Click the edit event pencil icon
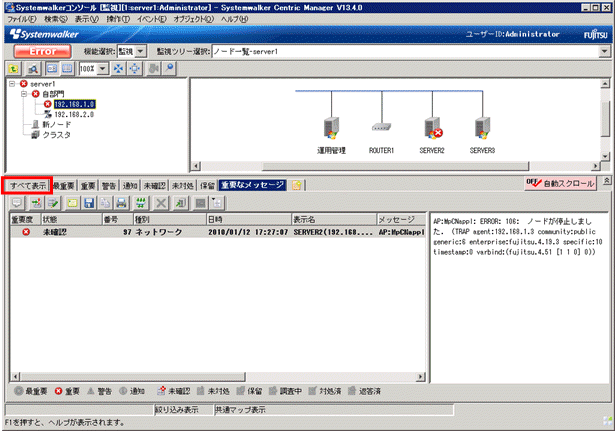 coord(53,203)
